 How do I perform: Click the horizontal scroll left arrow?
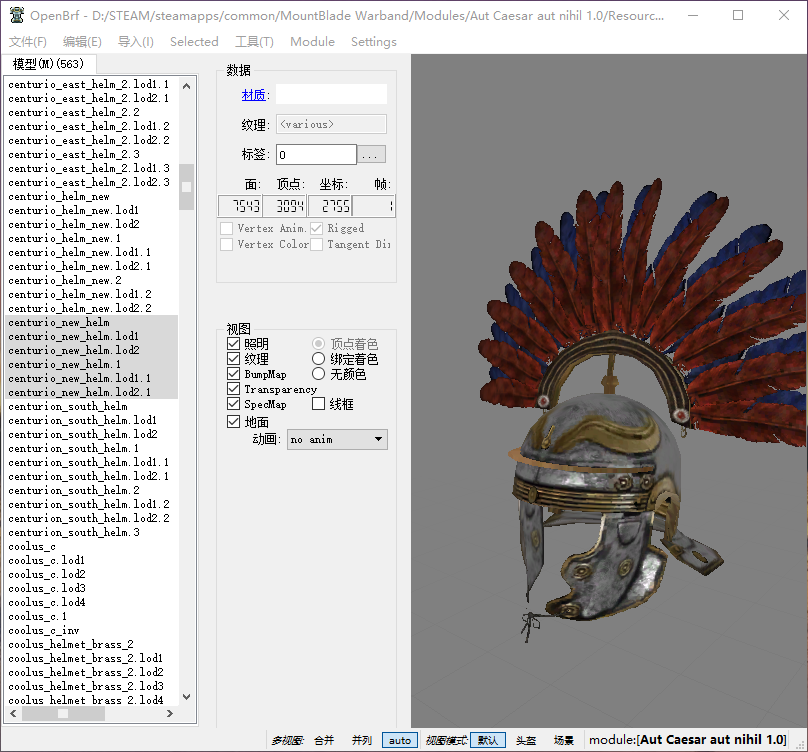[13, 713]
